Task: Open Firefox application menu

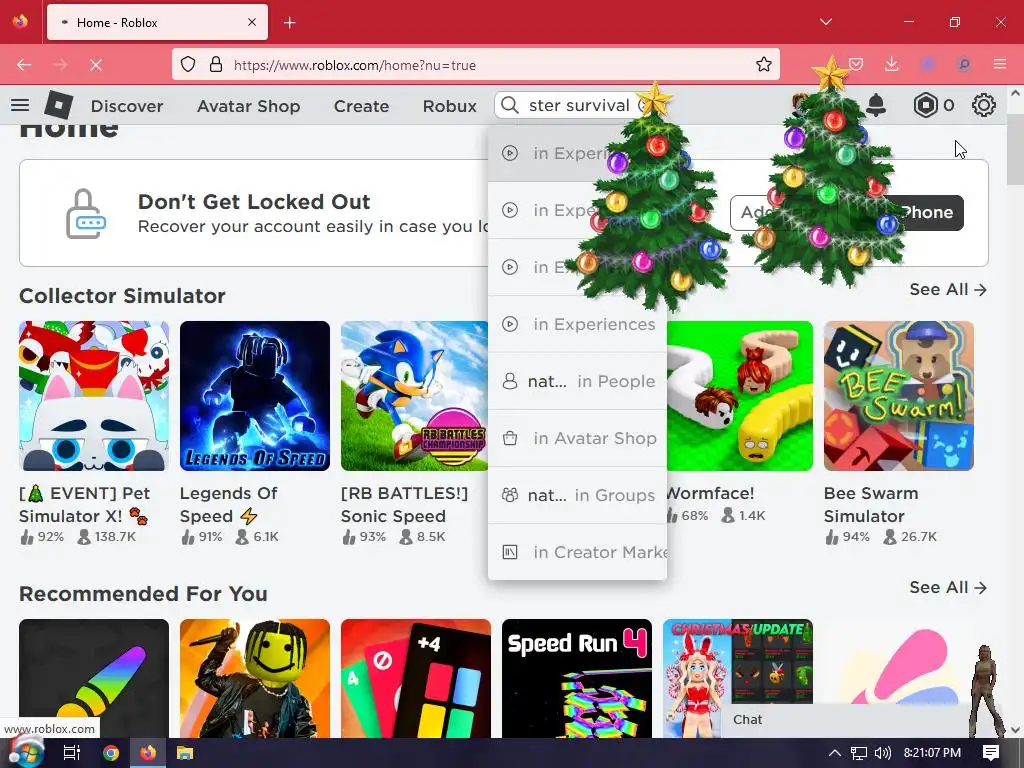Action: (1000, 65)
